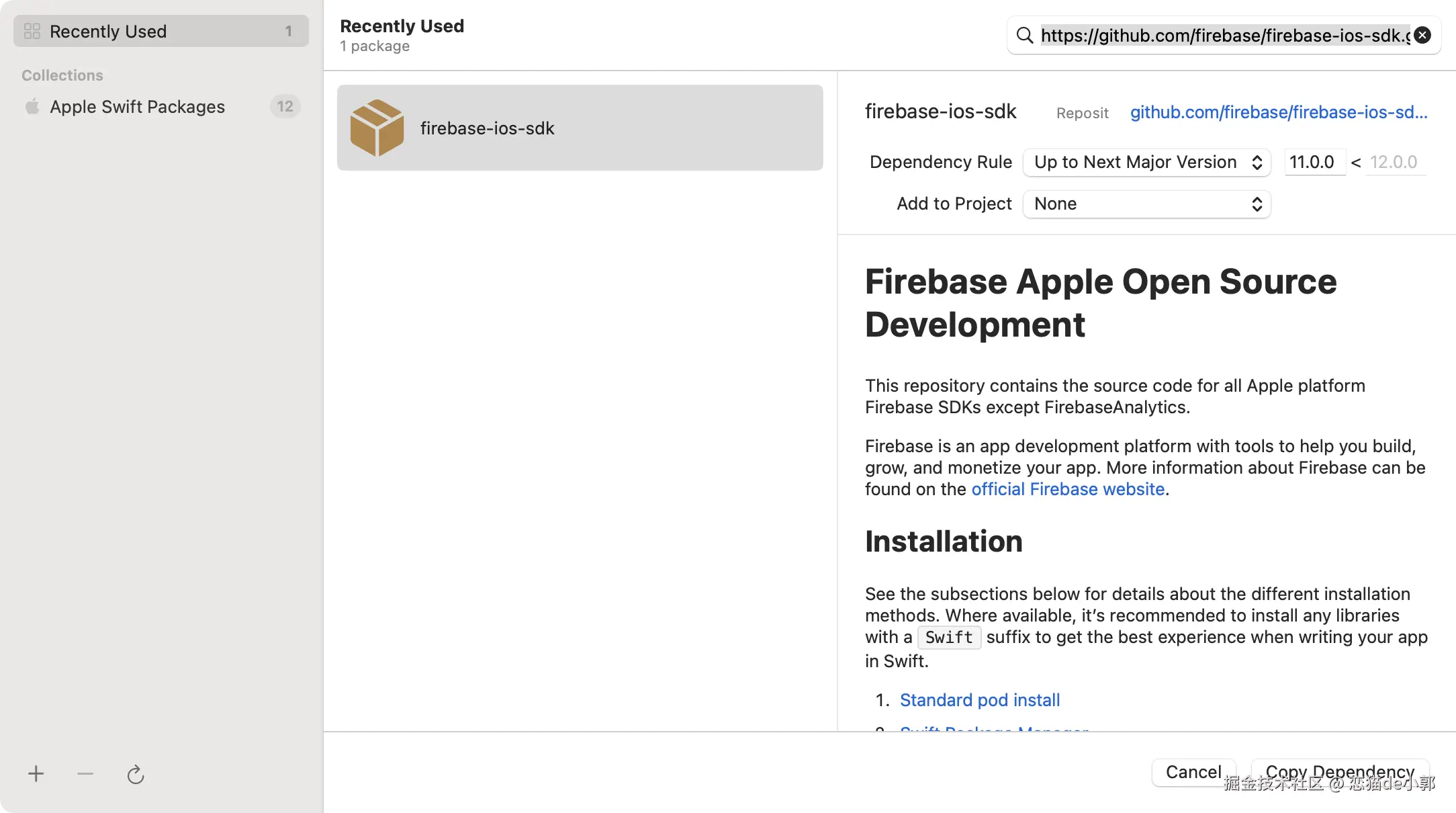Open the official Firebase website link
Image resolution: width=1456 pixels, height=813 pixels.
[1068, 489]
